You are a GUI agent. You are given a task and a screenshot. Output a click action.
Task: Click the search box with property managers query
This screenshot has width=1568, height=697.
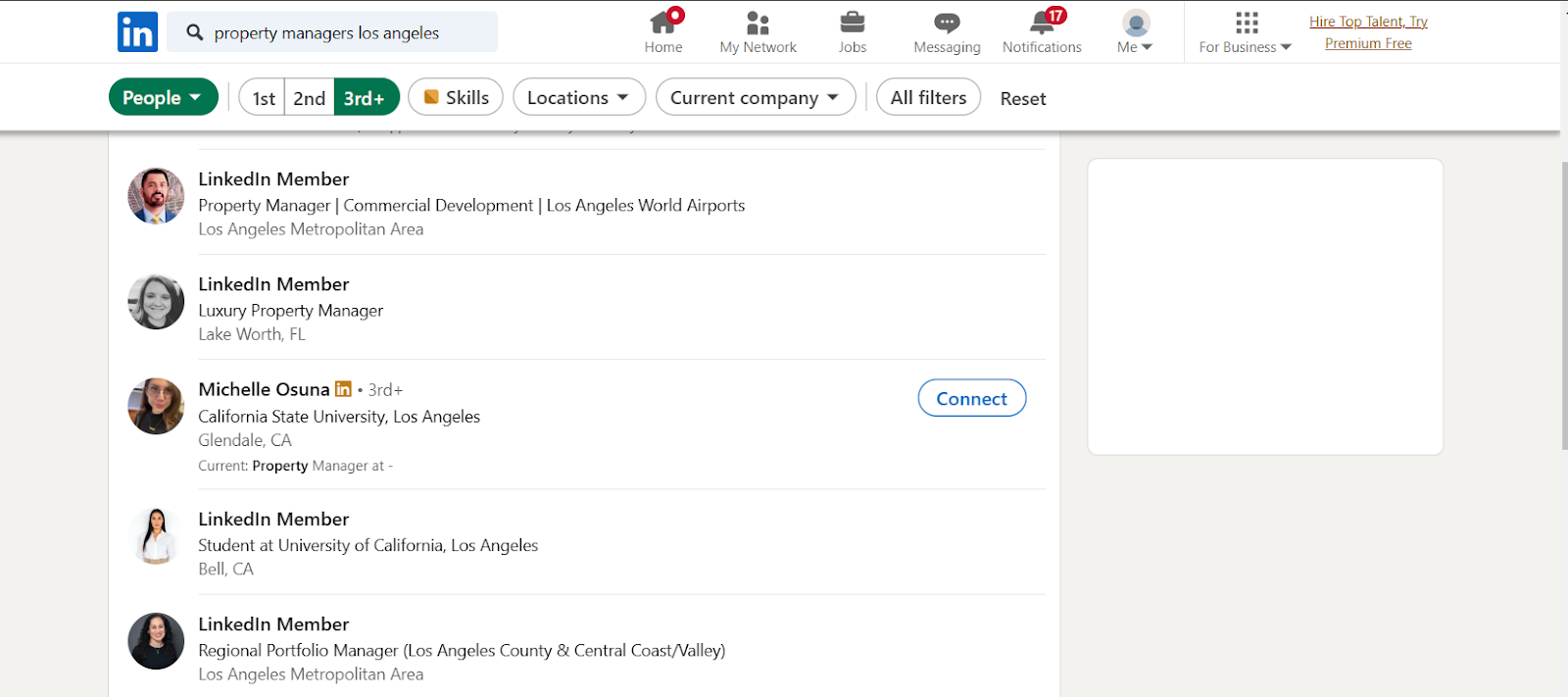332,32
